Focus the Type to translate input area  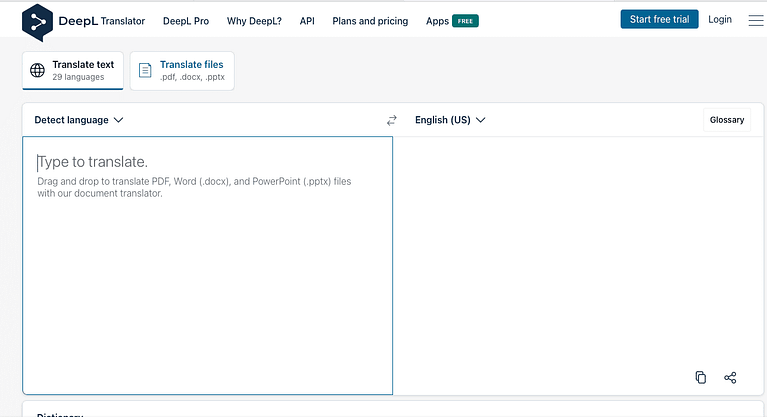point(207,265)
